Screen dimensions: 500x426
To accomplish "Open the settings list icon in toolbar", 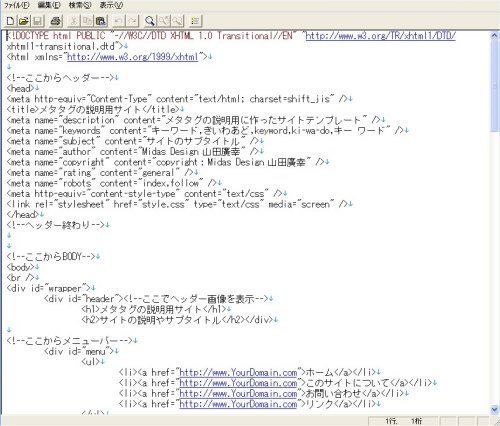I will 195,21.
